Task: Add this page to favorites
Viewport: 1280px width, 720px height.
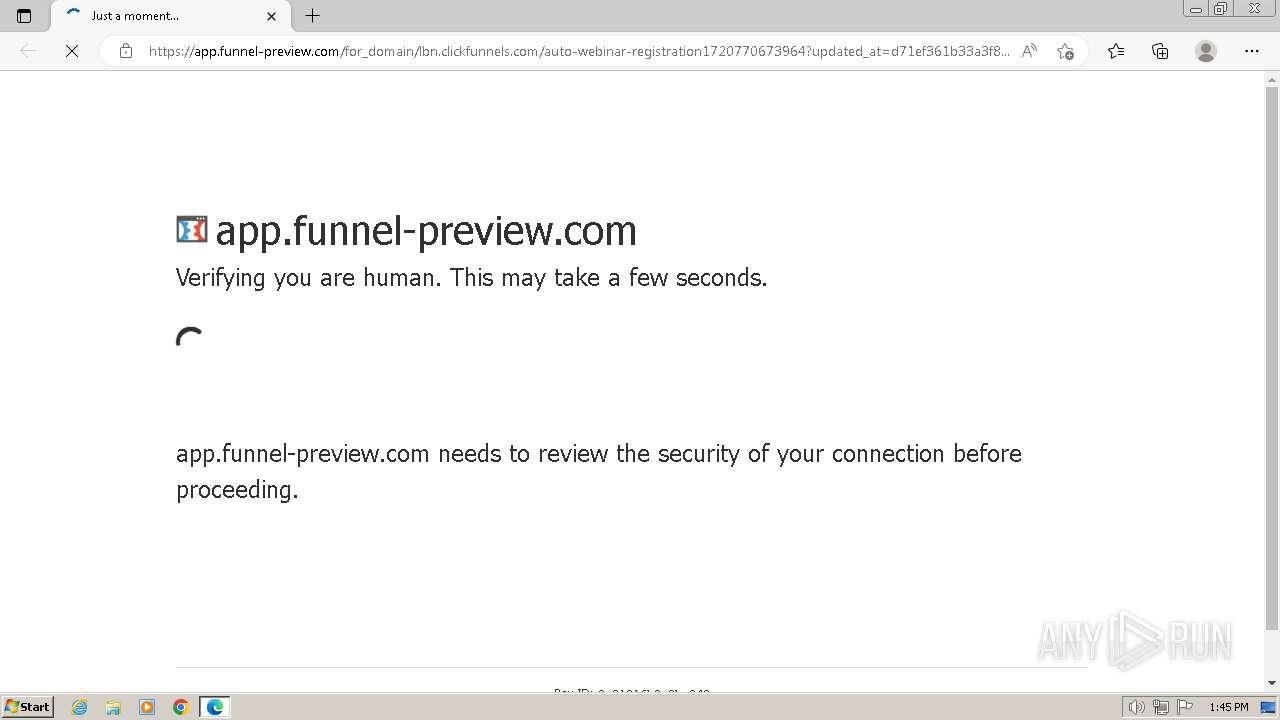Action: (x=1065, y=51)
